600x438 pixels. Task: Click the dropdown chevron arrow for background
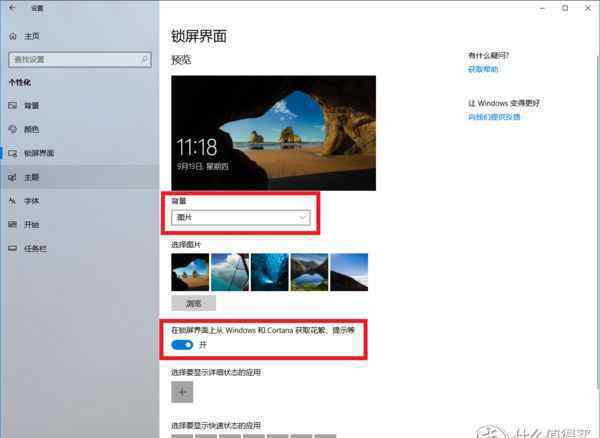[302, 217]
